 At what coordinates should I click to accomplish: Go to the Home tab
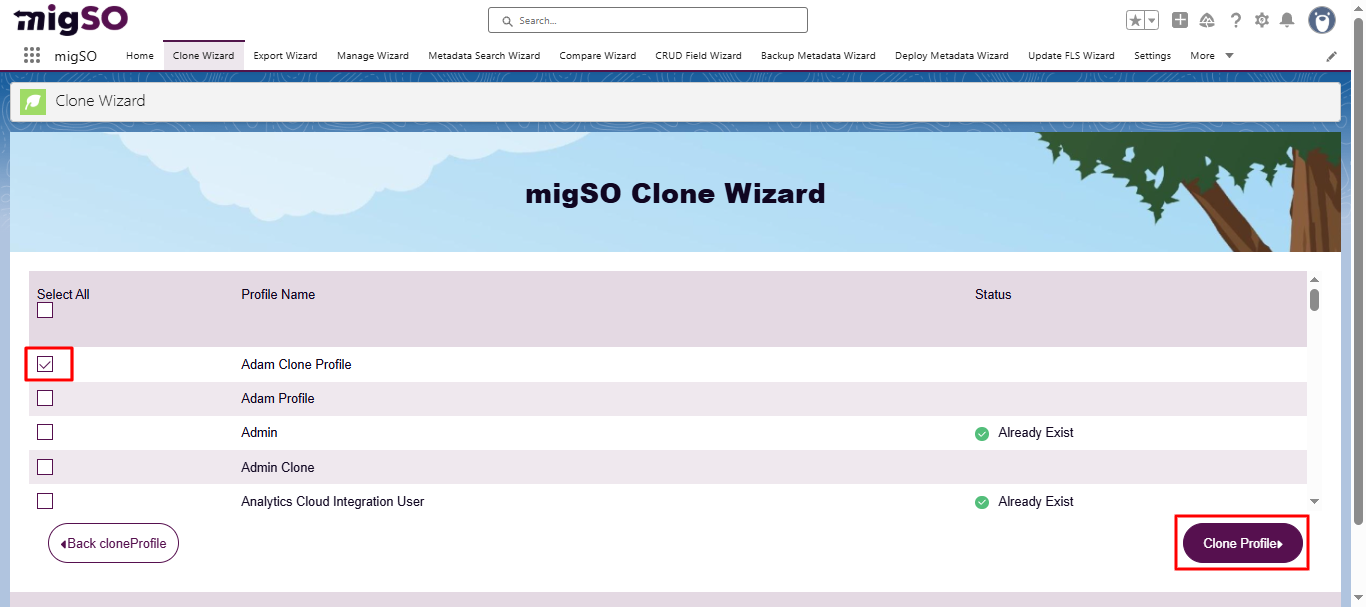[140, 56]
